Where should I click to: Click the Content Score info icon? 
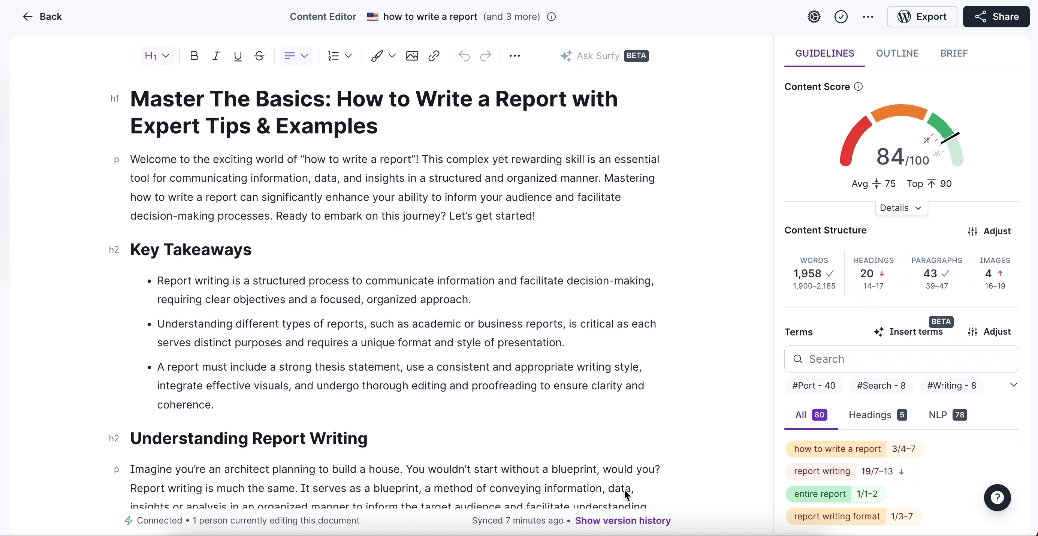[859, 87]
